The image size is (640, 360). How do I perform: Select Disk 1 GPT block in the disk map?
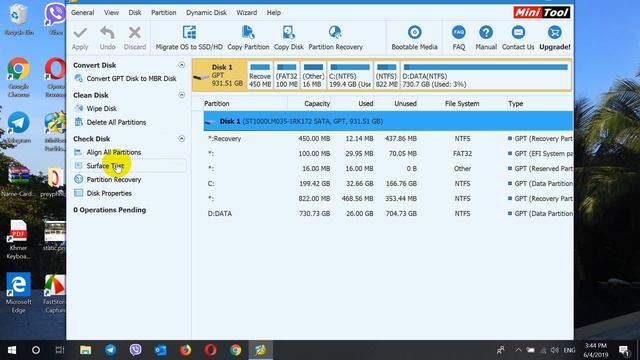coord(220,75)
